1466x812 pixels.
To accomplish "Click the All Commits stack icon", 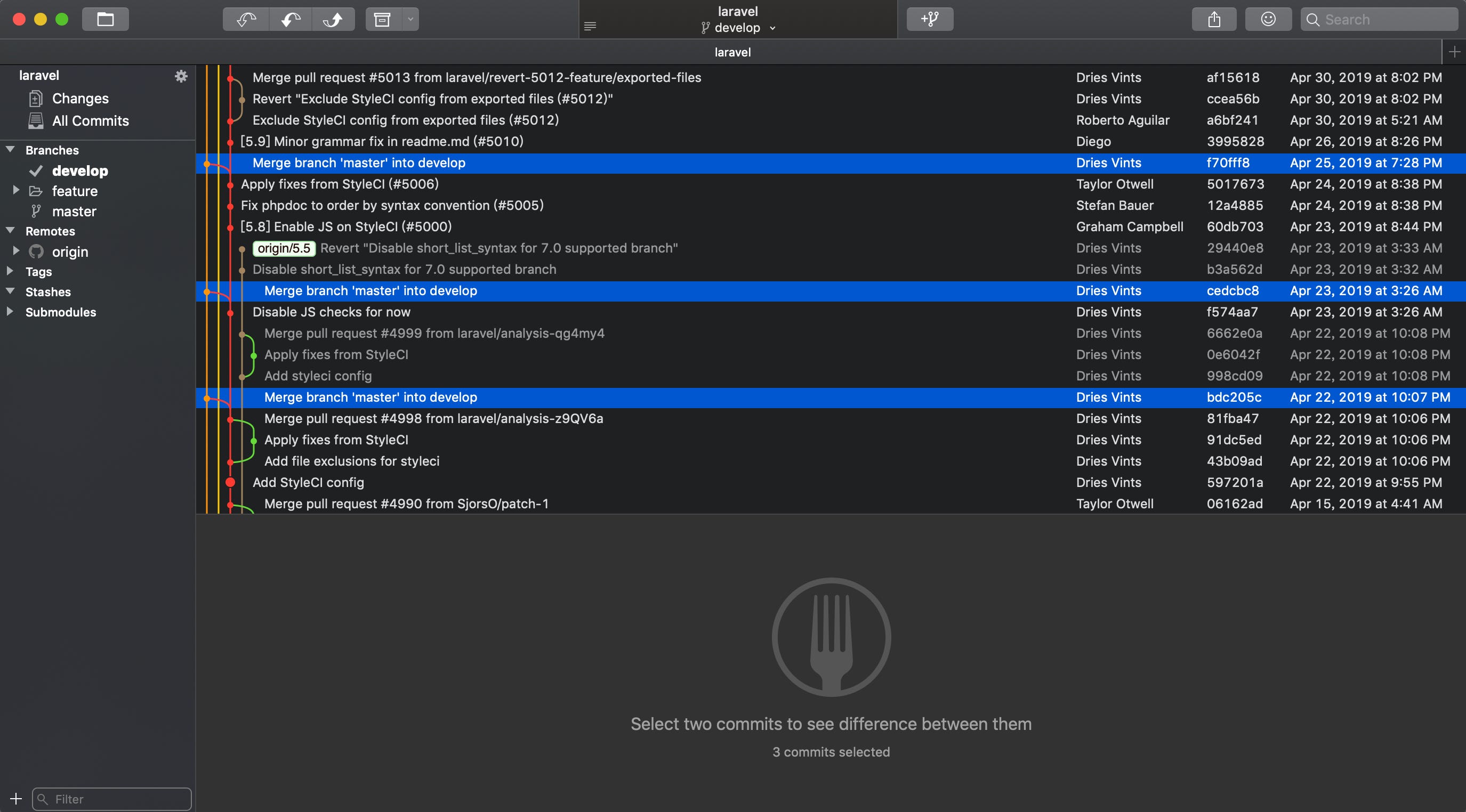I will tap(36, 120).
